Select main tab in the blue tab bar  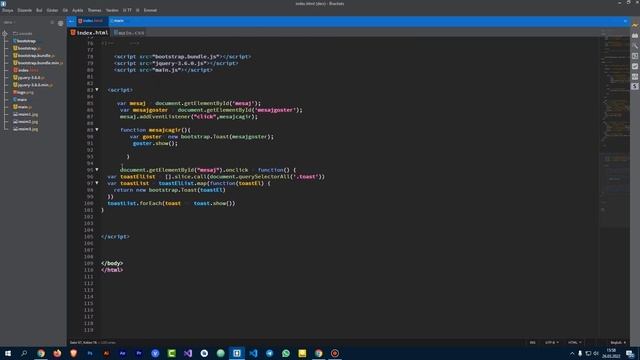coord(118,21)
